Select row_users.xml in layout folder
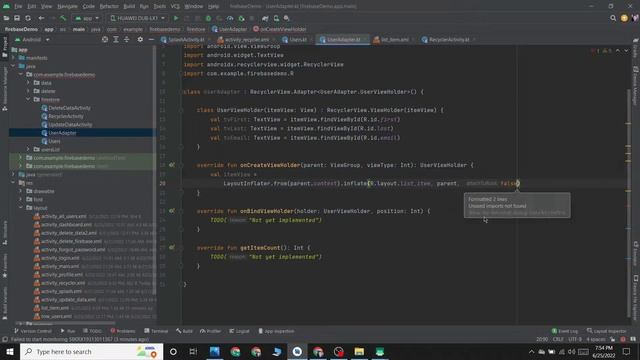The height and width of the screenshot is (360, 640). [x=56, y=316]
